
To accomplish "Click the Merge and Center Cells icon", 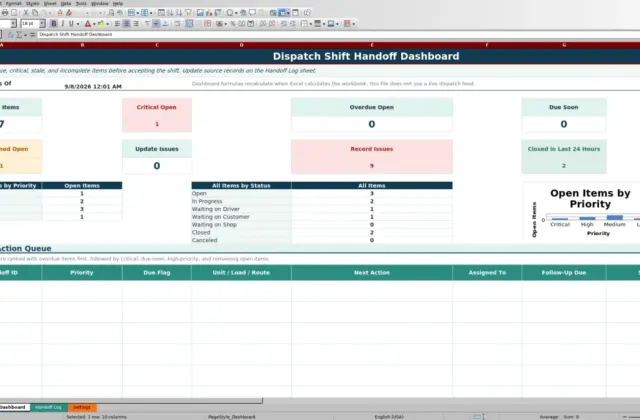I will pyautogui.click(x=189, y=24).
